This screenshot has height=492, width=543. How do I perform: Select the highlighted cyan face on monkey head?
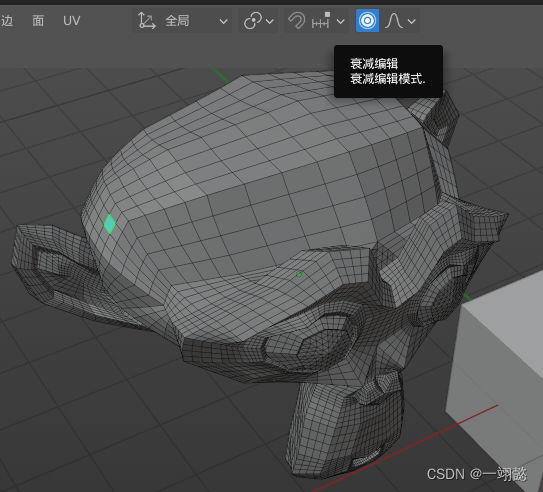pyautogui.click(x=110, y=224)
